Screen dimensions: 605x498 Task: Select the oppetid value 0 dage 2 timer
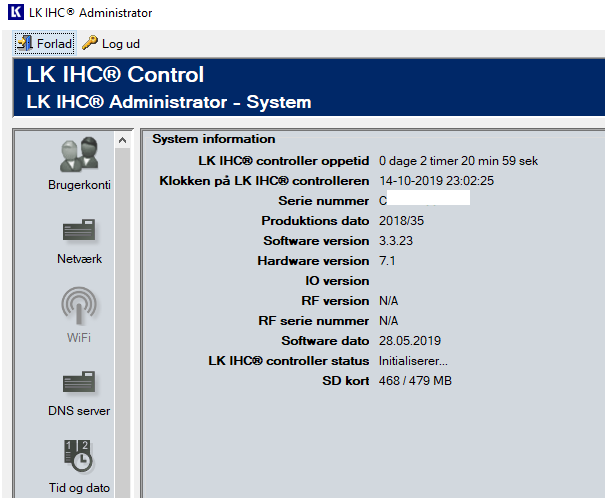(x=458, y=161)
